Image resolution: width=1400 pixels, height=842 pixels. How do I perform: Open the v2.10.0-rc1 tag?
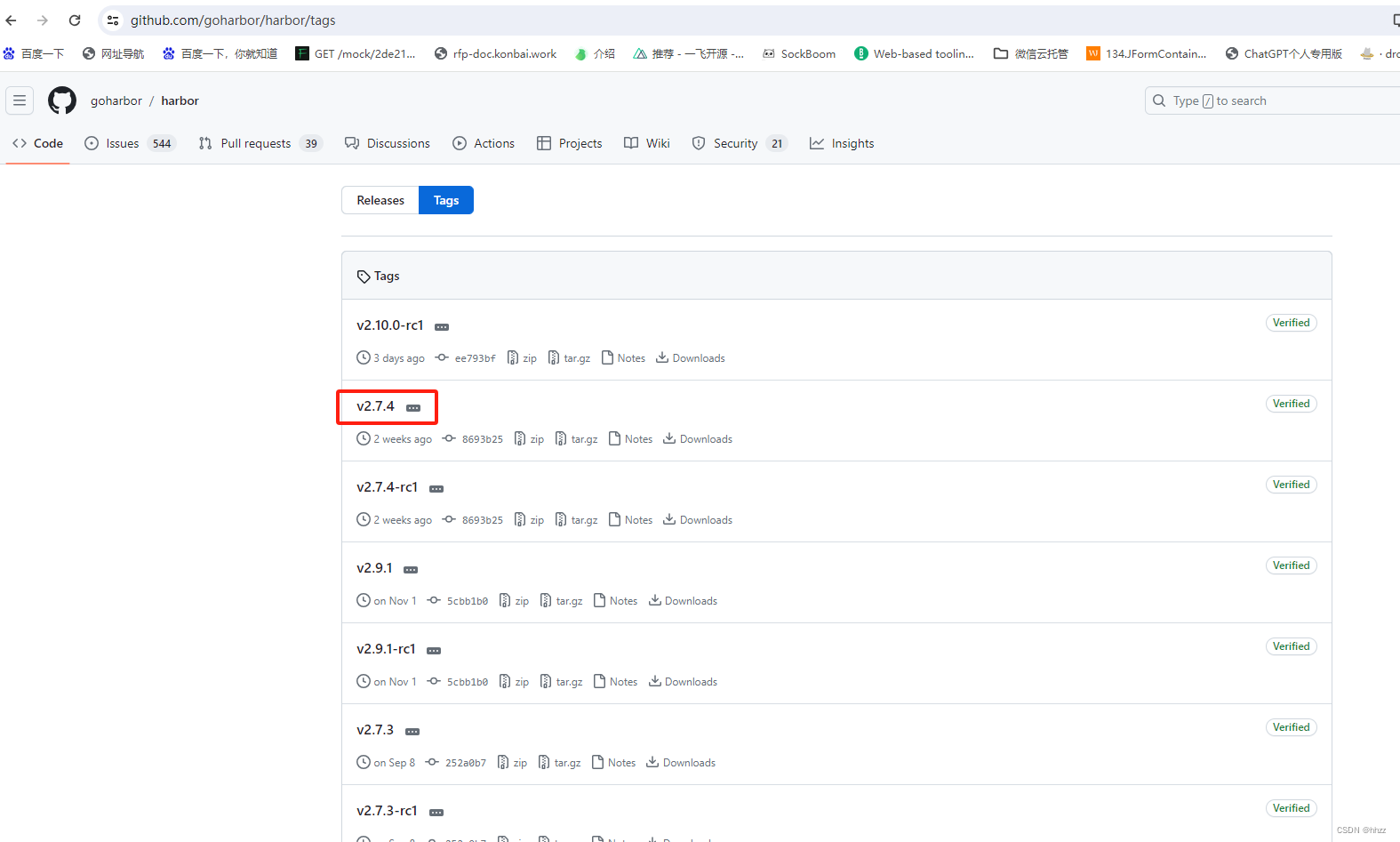tap(390, 325)
